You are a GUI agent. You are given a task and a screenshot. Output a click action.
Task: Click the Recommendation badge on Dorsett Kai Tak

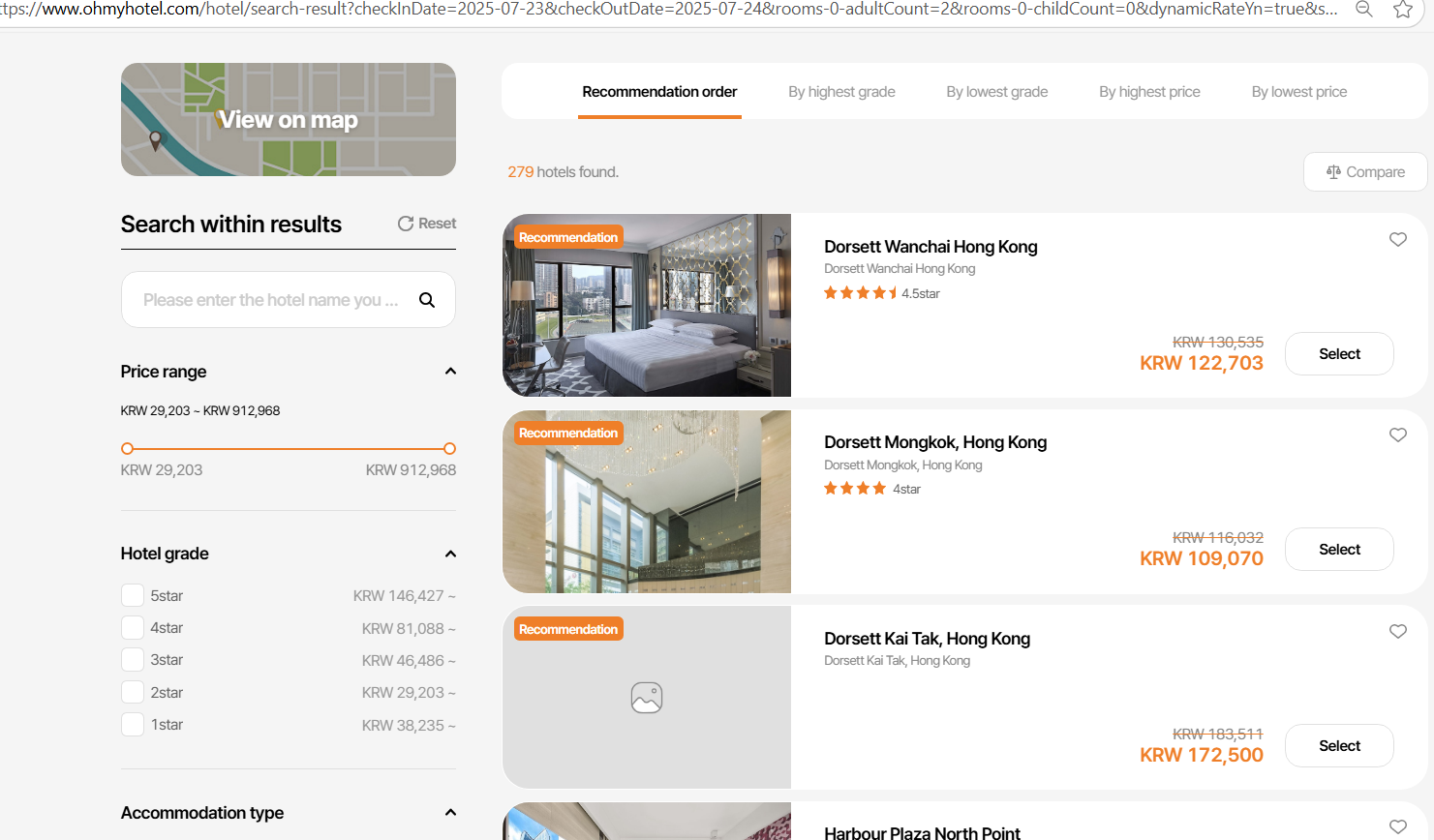[568, 629]
